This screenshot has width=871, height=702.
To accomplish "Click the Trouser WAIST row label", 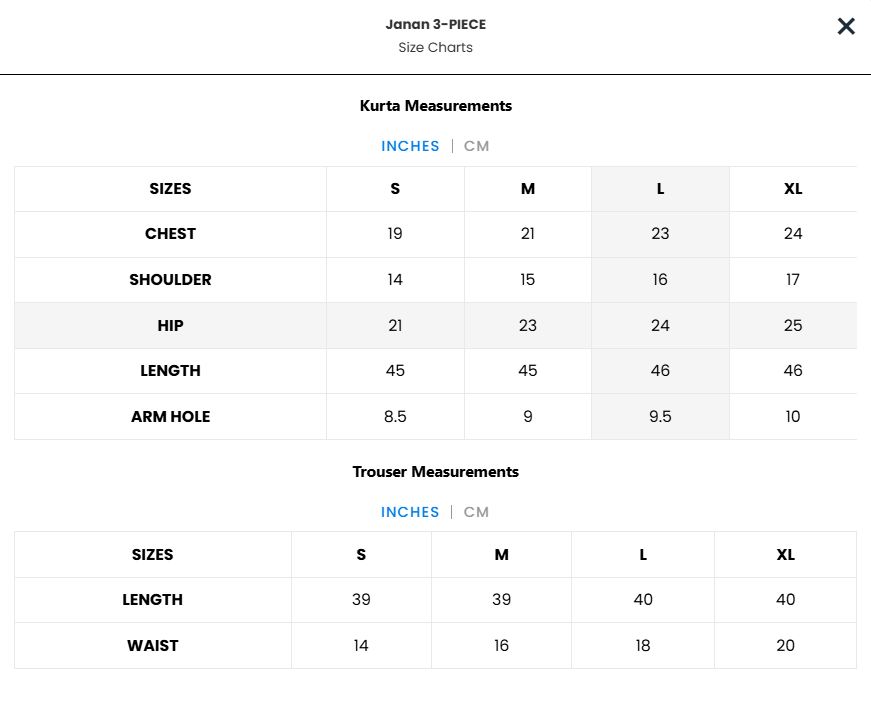I will click(x=153, y=645).
